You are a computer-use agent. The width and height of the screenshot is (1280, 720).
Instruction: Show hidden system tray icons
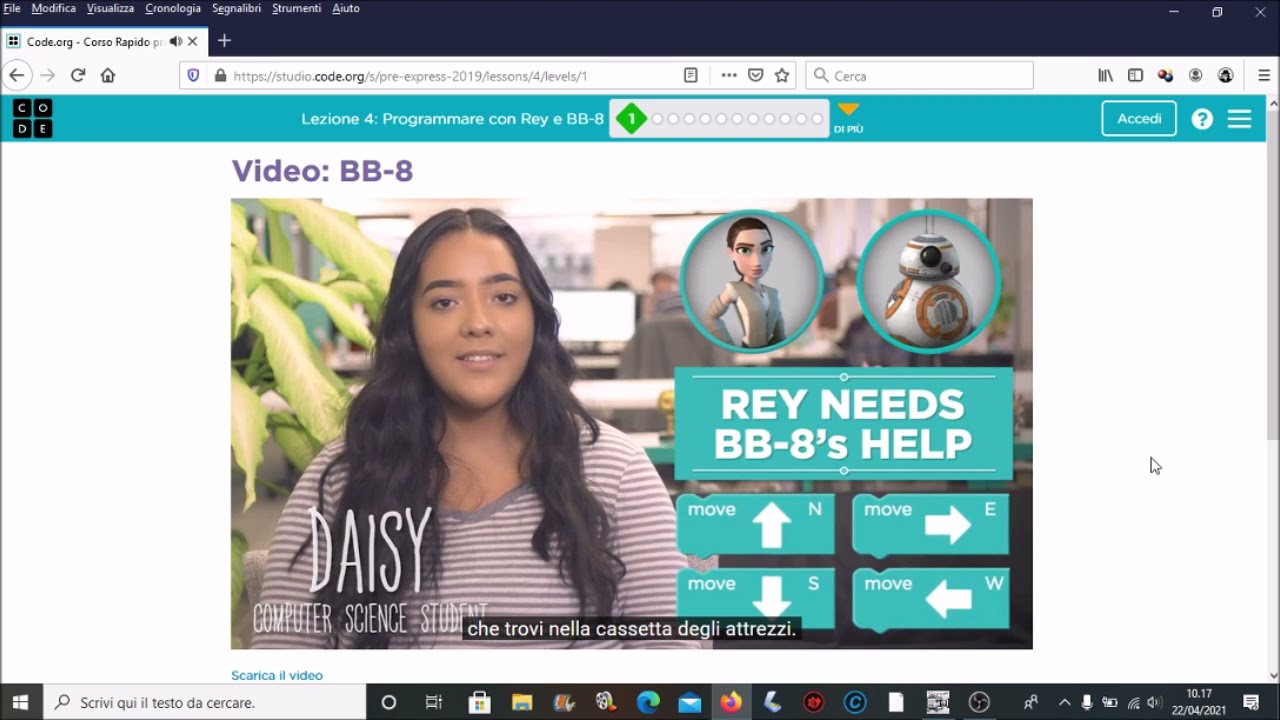(1064, 702)
